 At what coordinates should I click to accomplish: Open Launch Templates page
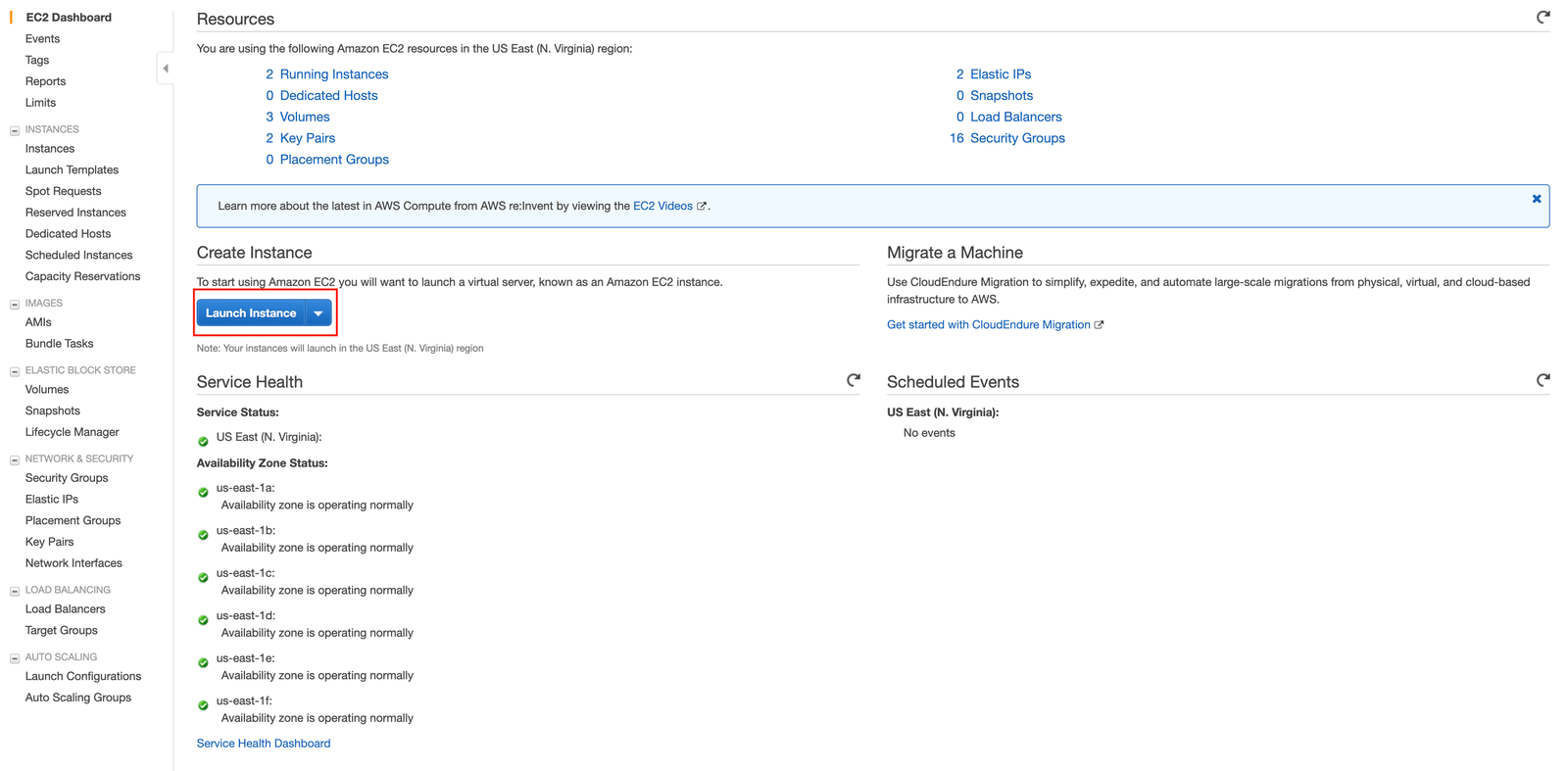click(x=72, y=170)
